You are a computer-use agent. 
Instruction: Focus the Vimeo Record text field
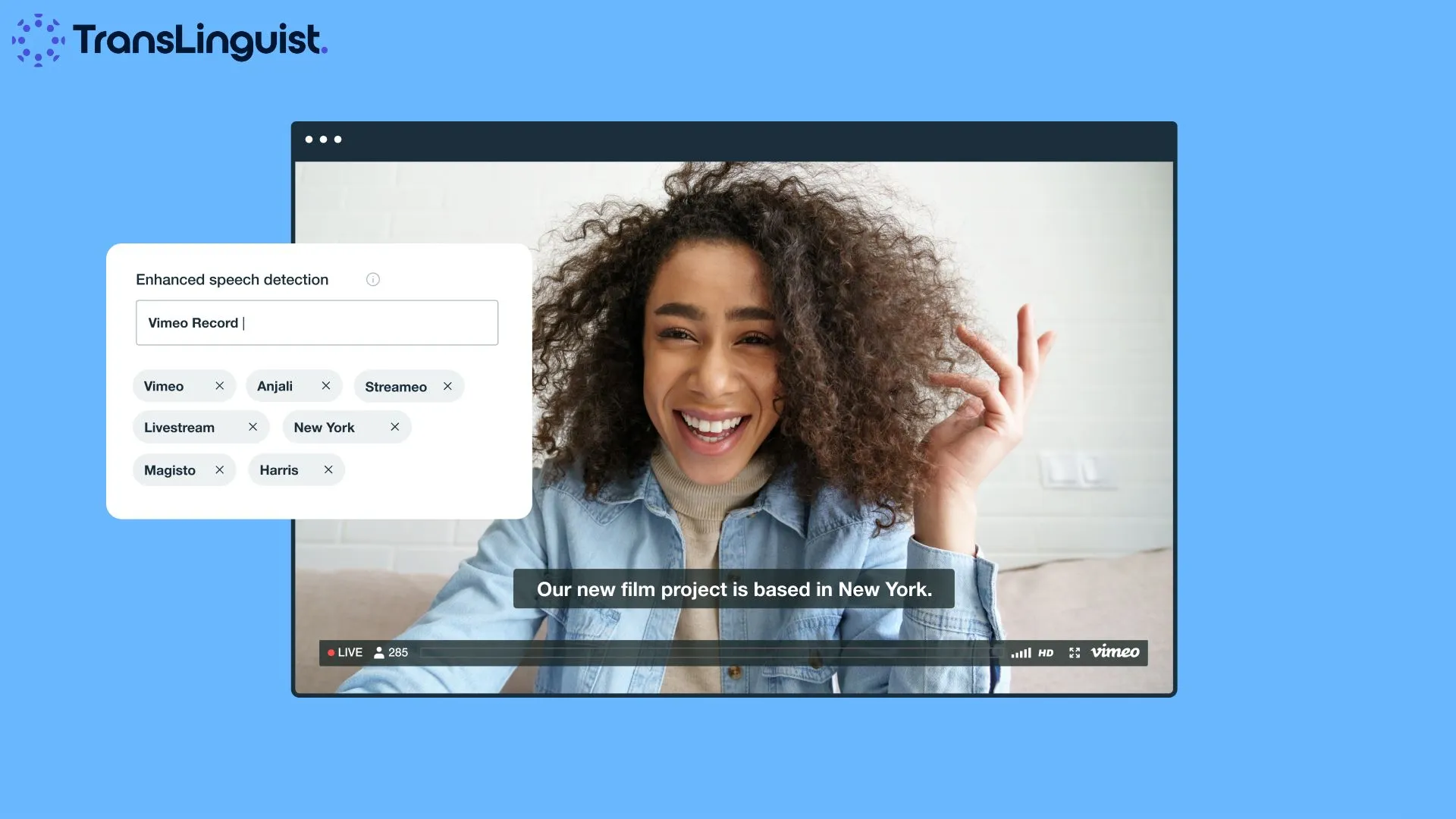pyautogui.click(x=317, y=323)
